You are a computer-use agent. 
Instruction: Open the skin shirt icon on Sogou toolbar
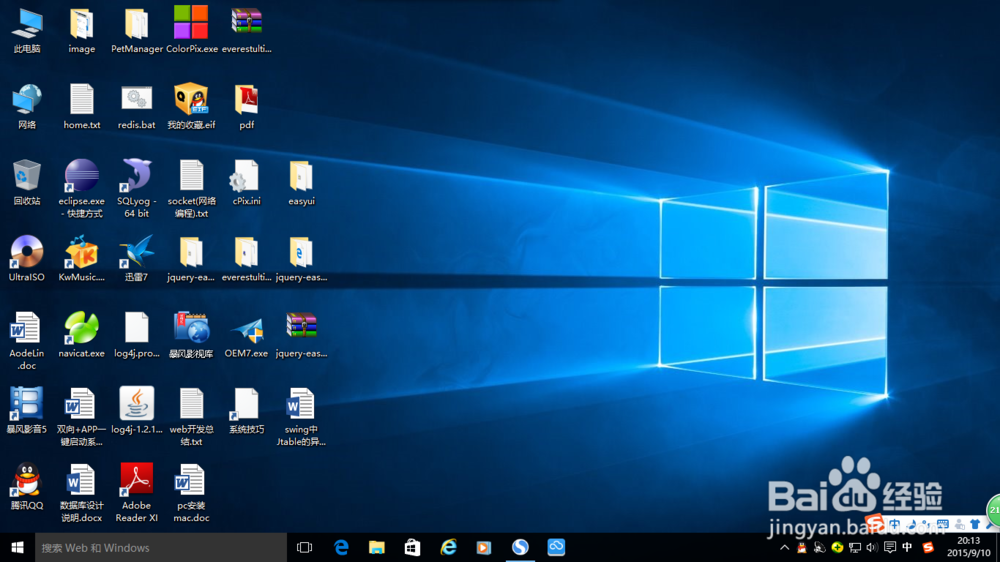975,524
